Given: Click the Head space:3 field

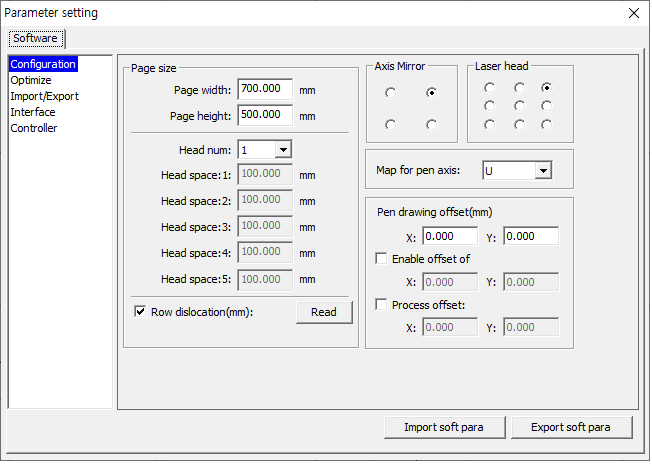Looking at the screenshot, I should 265,226.
